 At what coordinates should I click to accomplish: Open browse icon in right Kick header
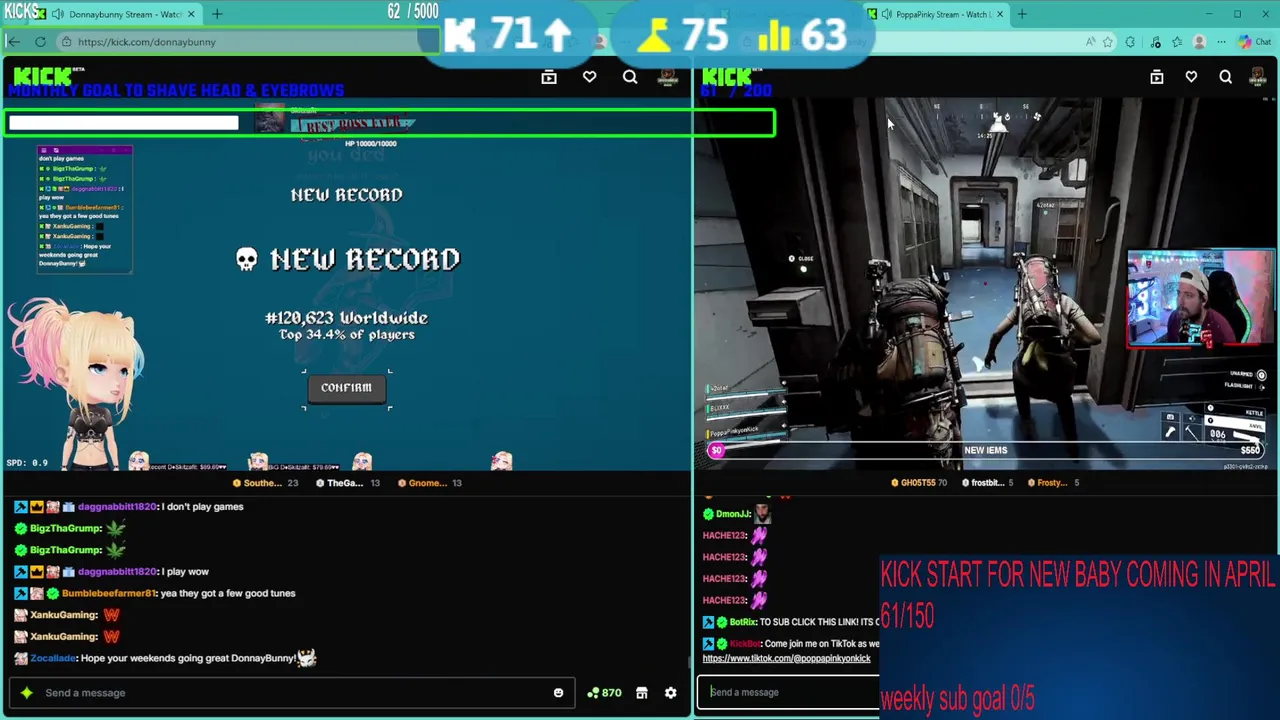click(1157, 77)
